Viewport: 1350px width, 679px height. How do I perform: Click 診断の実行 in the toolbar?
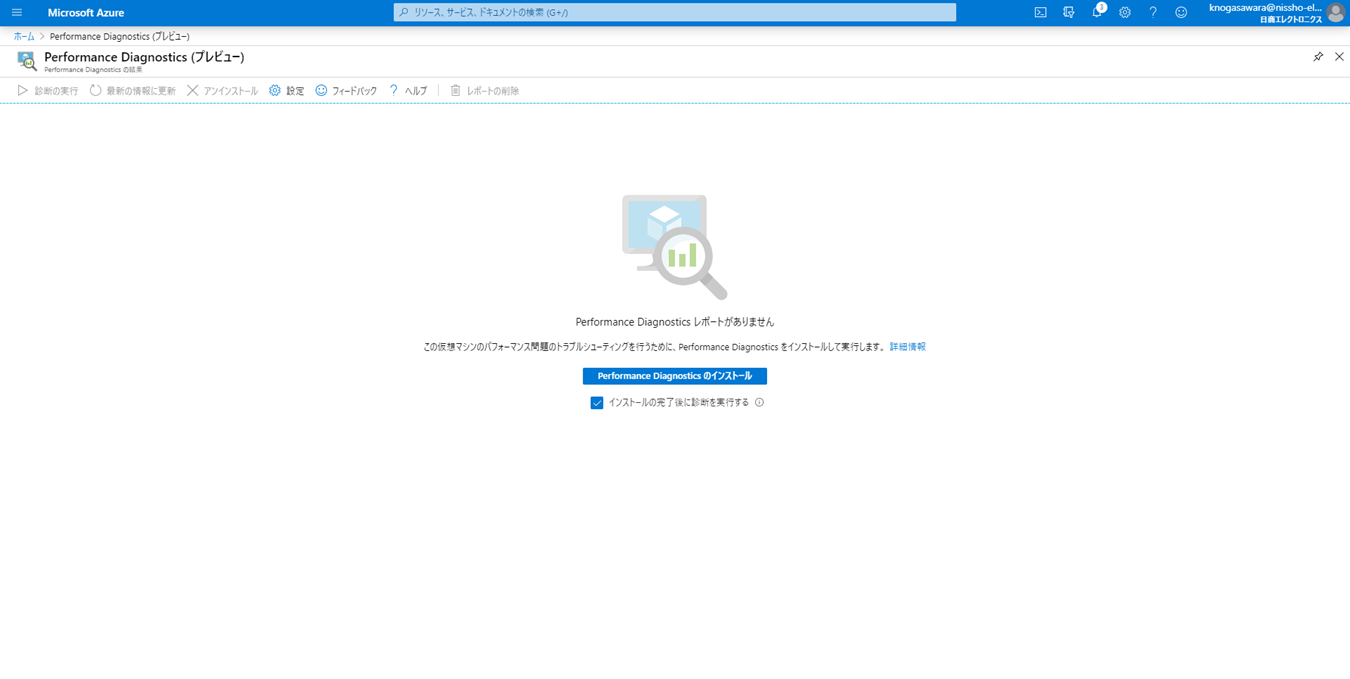pyautogui.click(x=48, y=91)
